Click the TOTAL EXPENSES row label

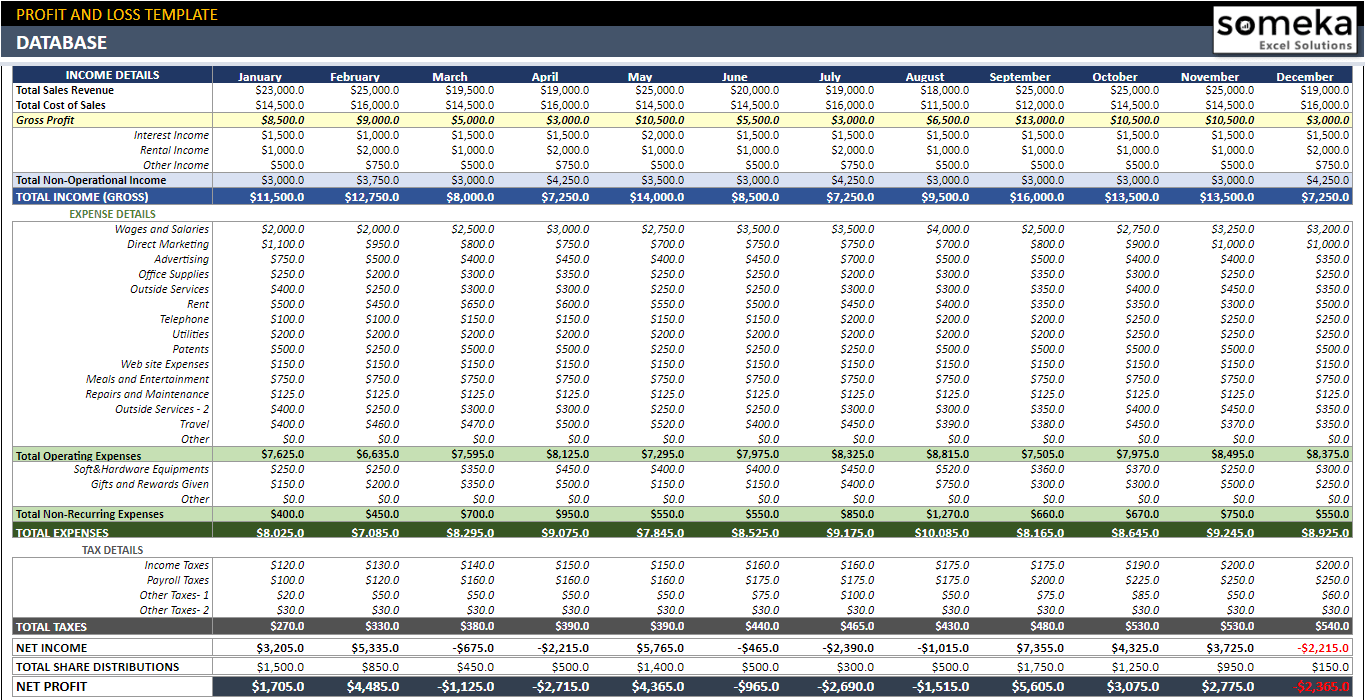[62, 533]
